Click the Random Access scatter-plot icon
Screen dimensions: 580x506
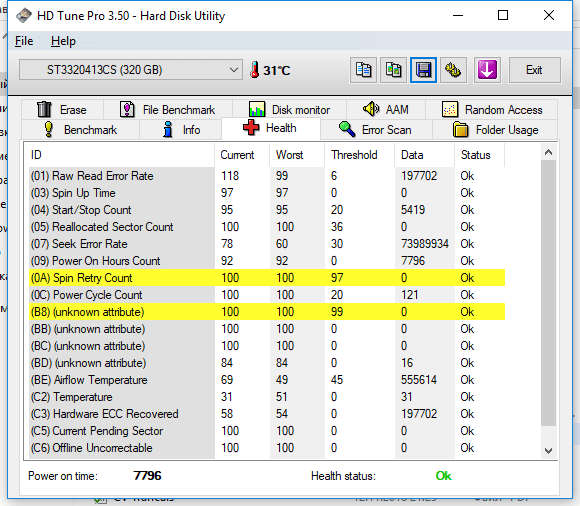point(450,109)
